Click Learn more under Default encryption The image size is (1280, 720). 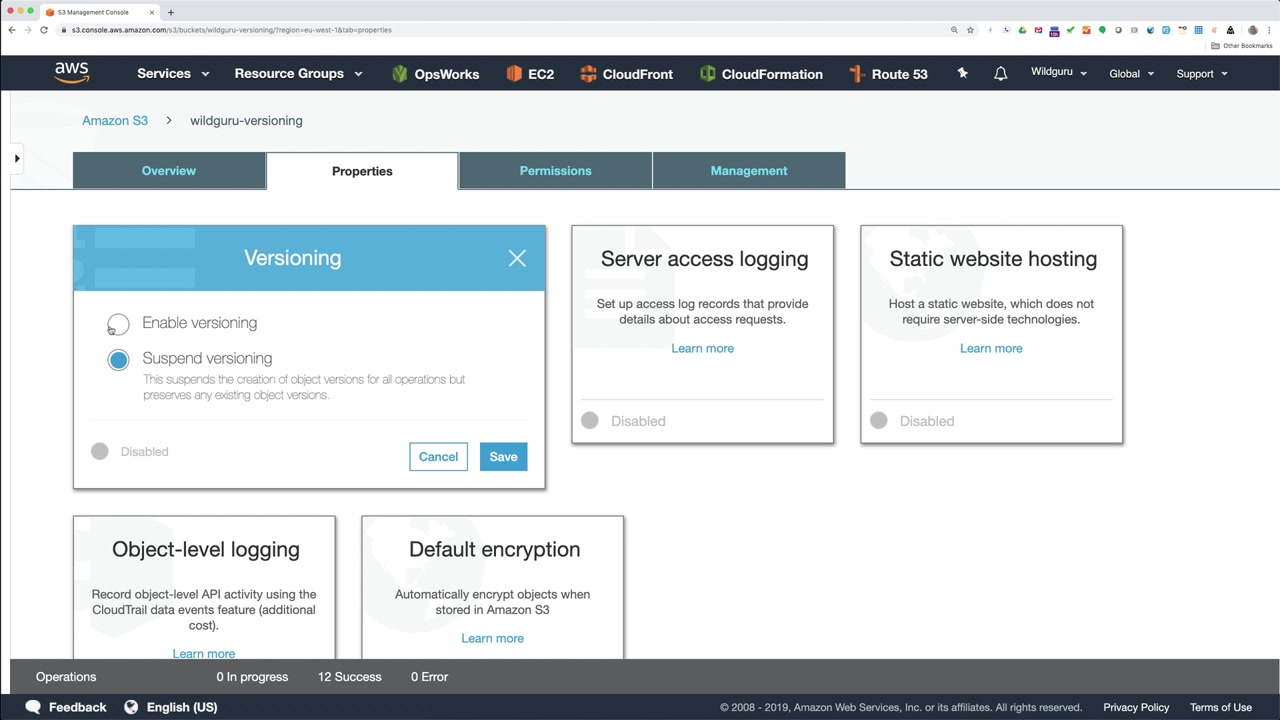point(492,638)
